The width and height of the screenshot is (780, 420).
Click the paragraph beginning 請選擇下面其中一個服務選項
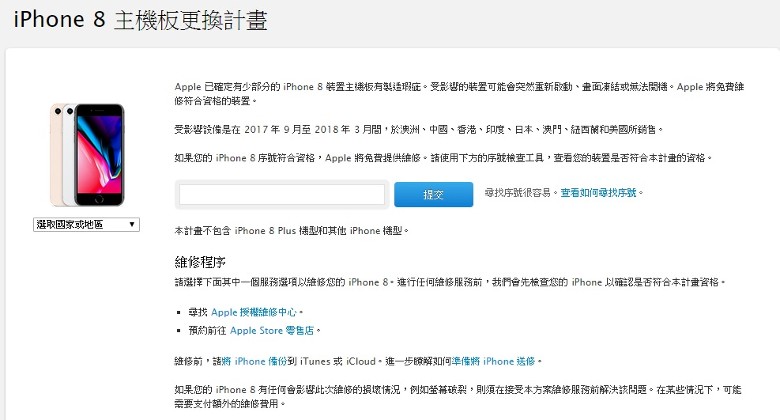click(449, 282)
